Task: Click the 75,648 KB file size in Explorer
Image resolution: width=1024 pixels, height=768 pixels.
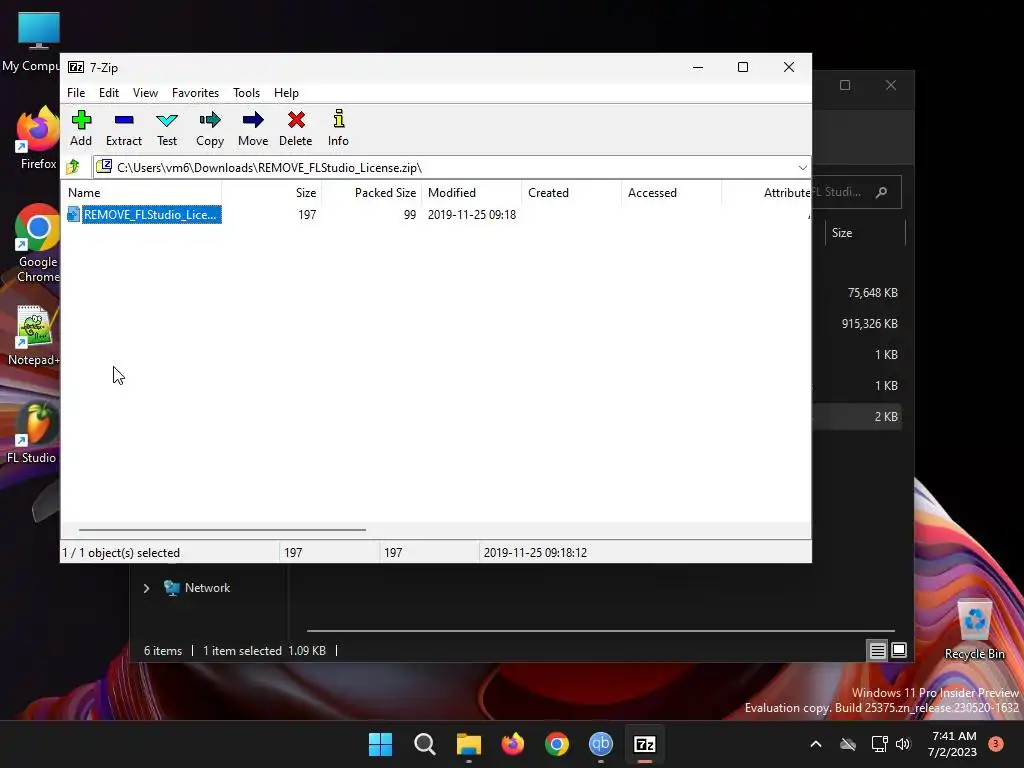Action: pos(872,293)
